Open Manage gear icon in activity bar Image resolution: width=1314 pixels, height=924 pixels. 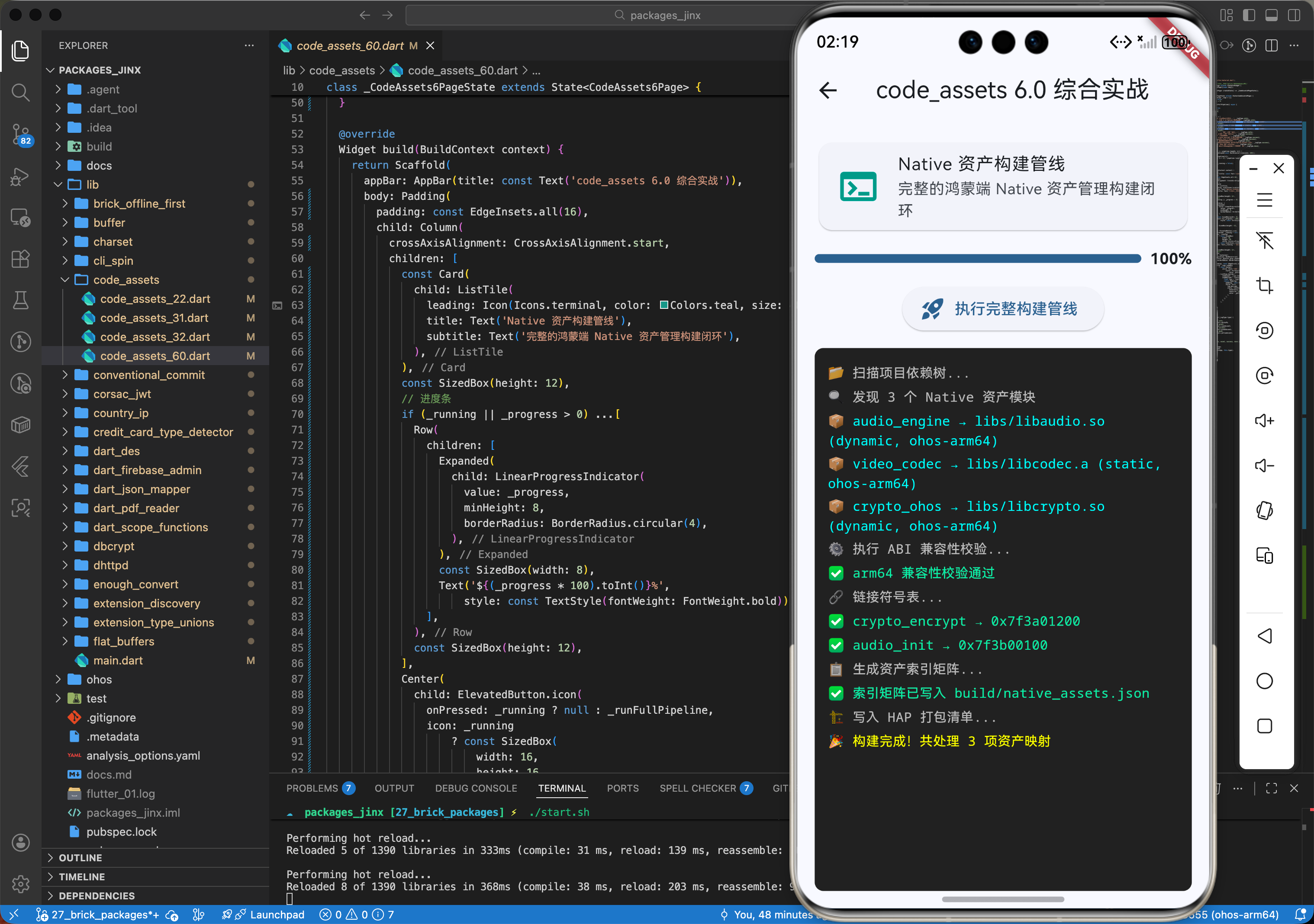[x=21, y=883]
